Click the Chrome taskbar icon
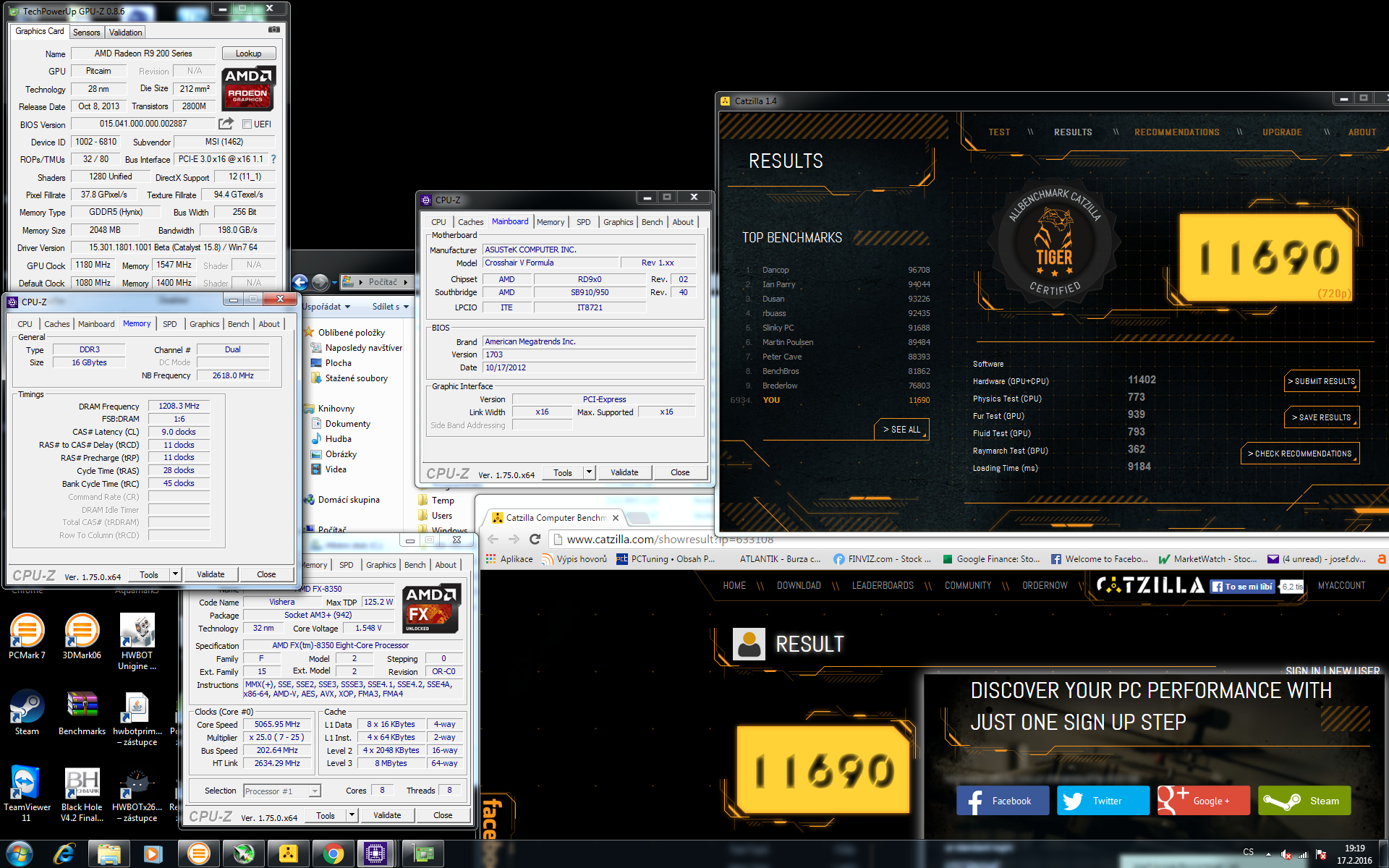This screenshot has height=868, width=1389. [333, 854]
